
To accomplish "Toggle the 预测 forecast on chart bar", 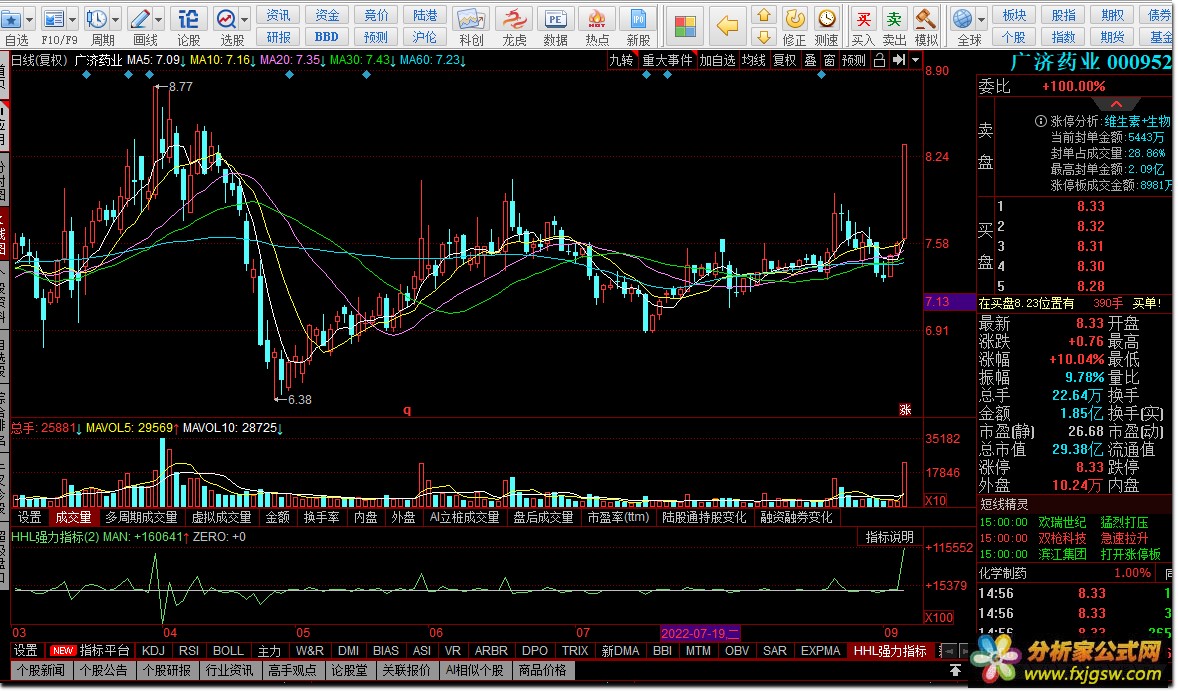I will pyautogui.click(x=853, y=60).
